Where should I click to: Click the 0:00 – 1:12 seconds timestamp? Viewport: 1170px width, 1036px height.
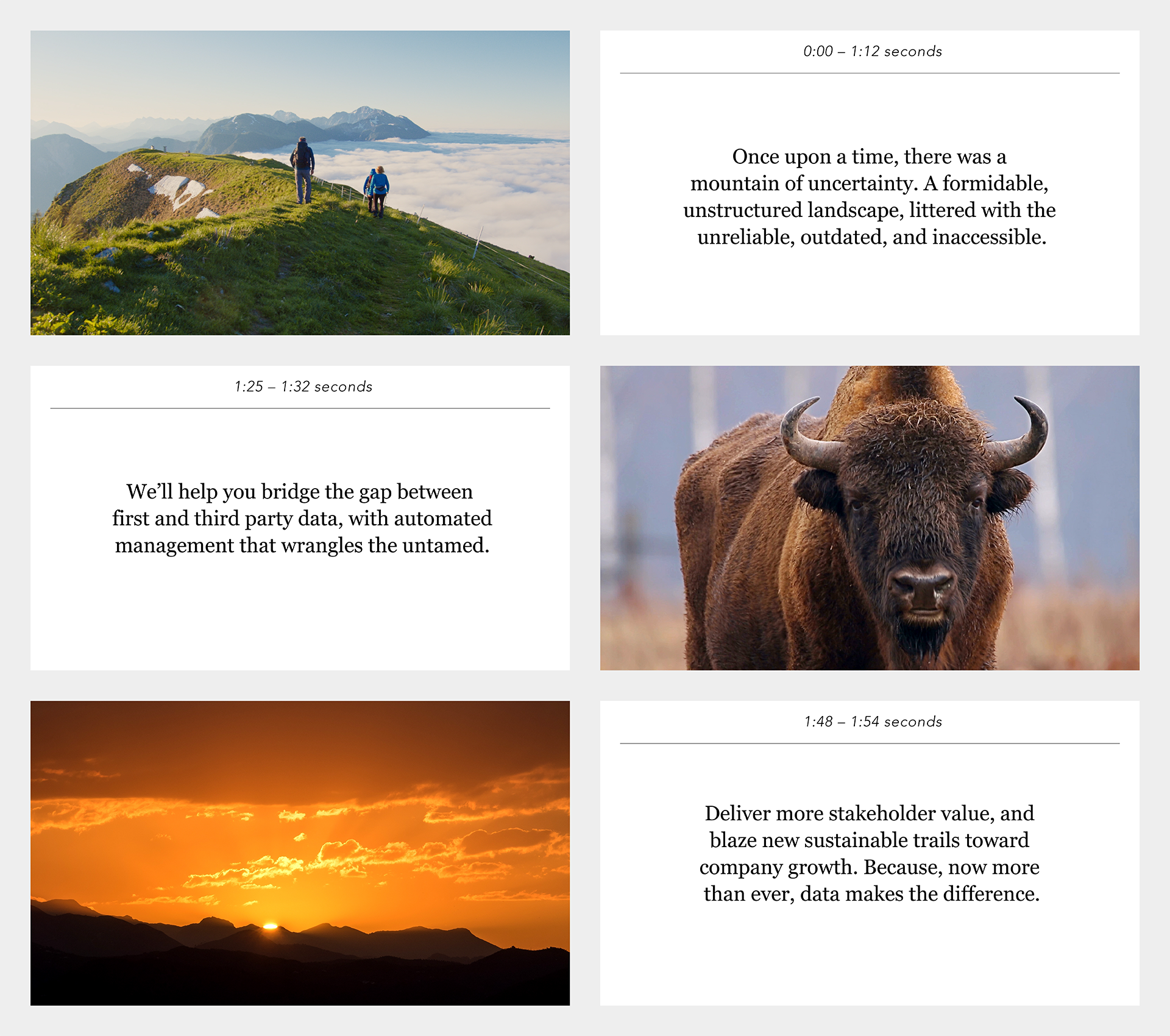[x=872, y=52]
